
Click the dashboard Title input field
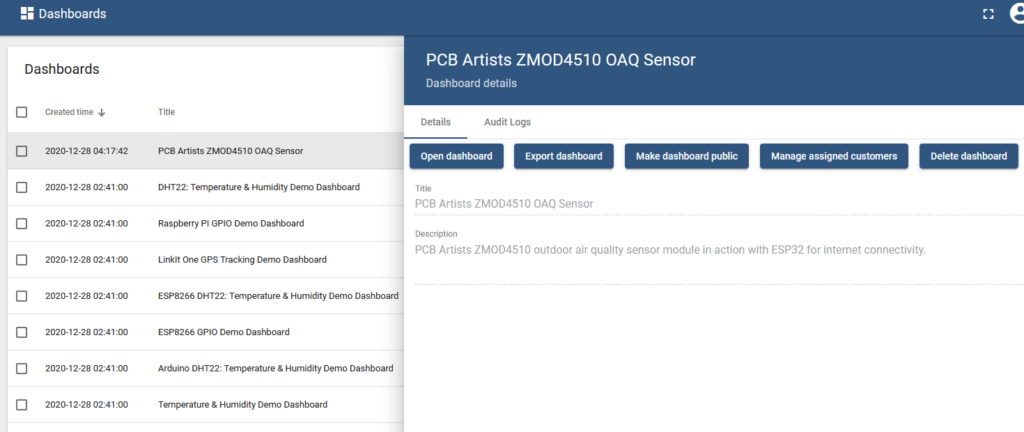tap(700, 204)
